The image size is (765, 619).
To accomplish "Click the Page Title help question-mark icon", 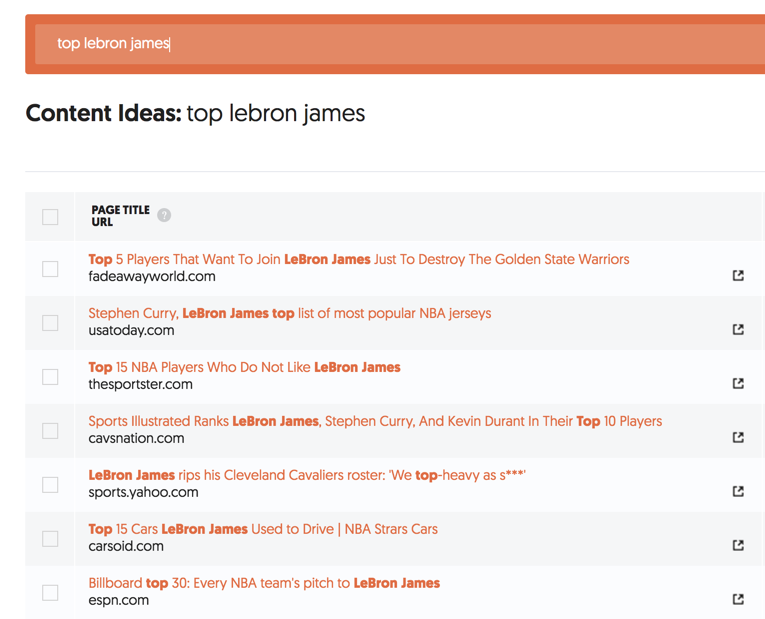I will pos(164,215).
